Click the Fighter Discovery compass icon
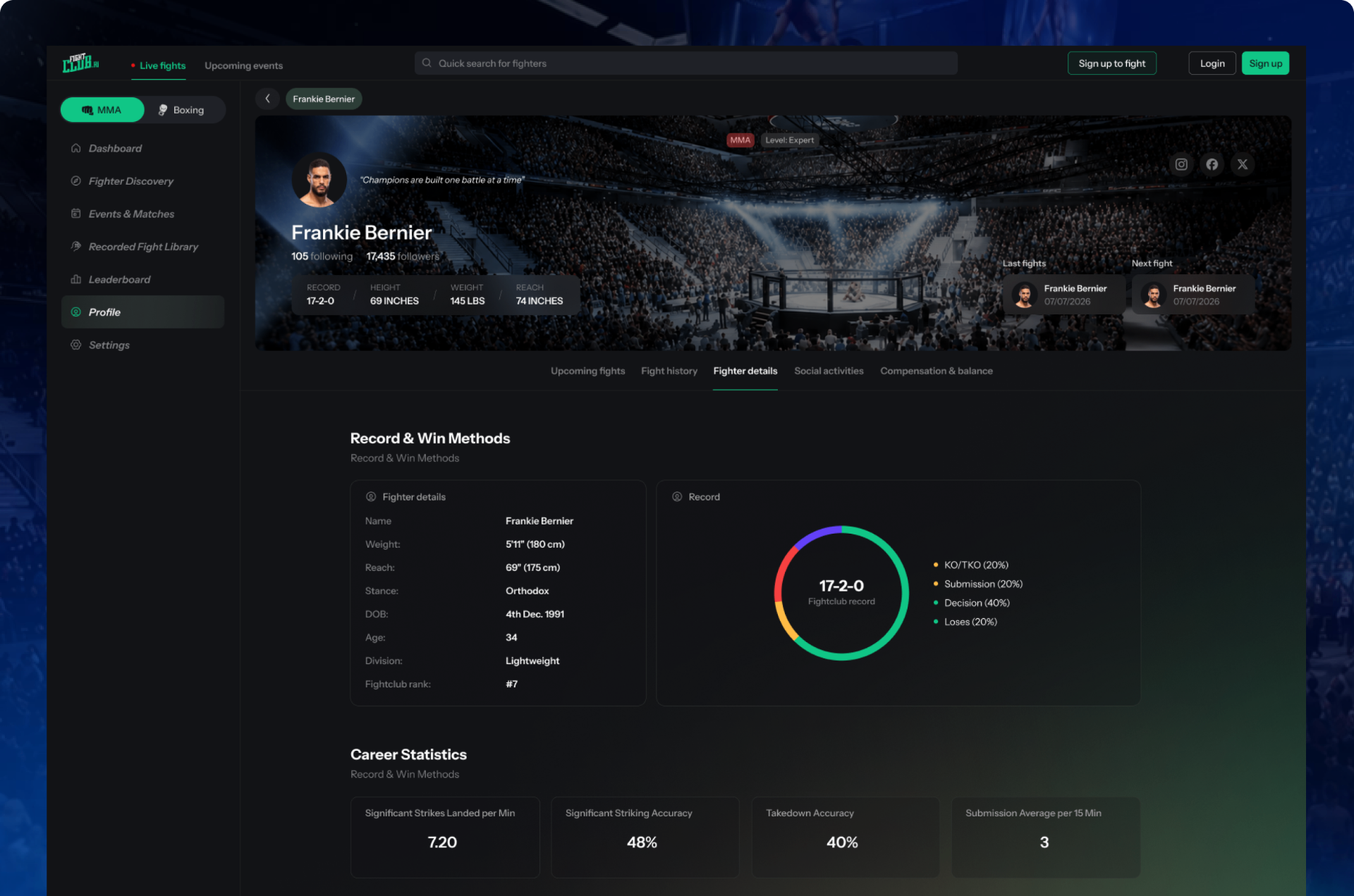The width and height of the screenshot is (1354, 896). point(76,180)
